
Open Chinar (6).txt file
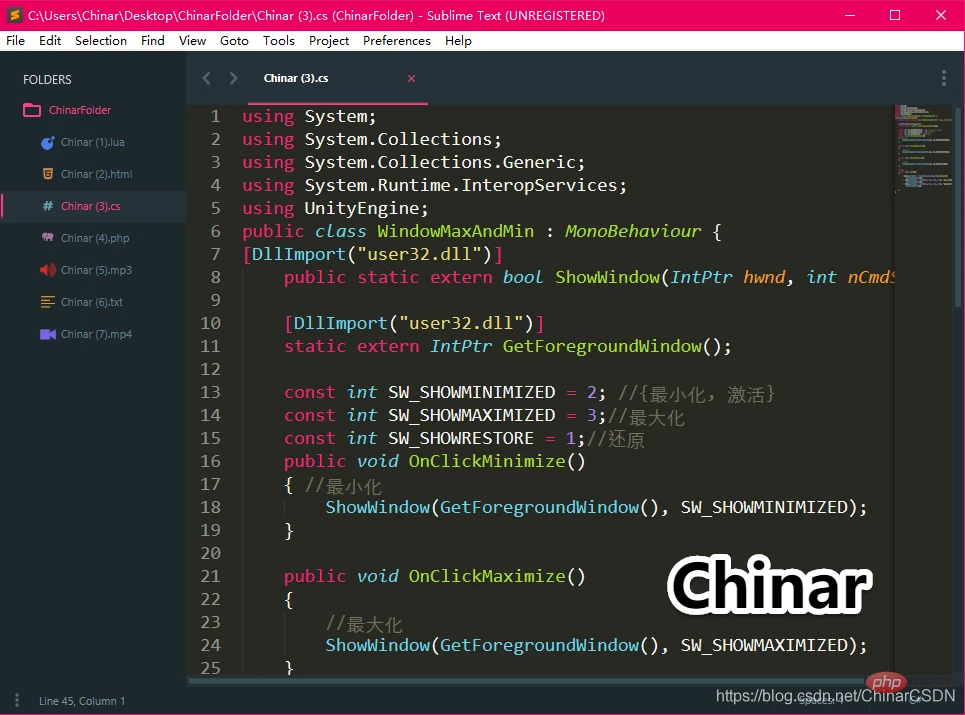(92, 302)
